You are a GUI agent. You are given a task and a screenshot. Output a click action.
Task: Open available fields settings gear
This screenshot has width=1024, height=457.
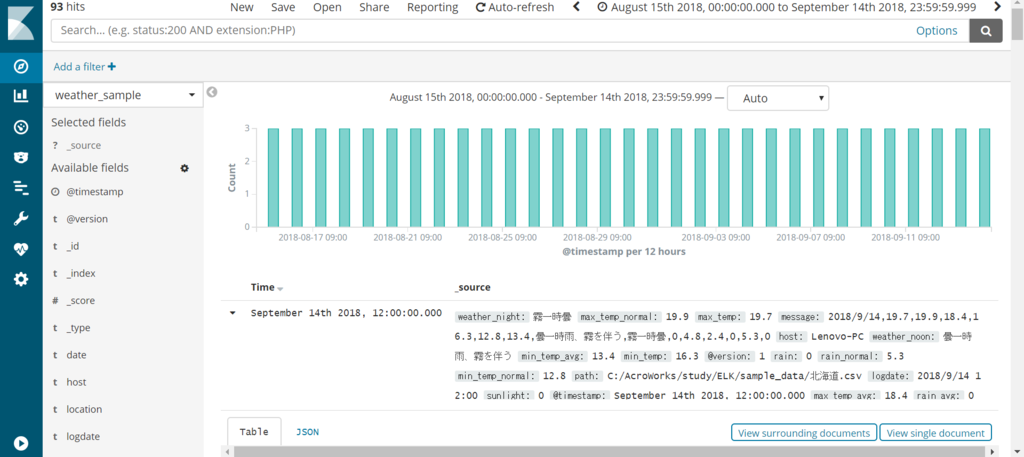point(184,168)
